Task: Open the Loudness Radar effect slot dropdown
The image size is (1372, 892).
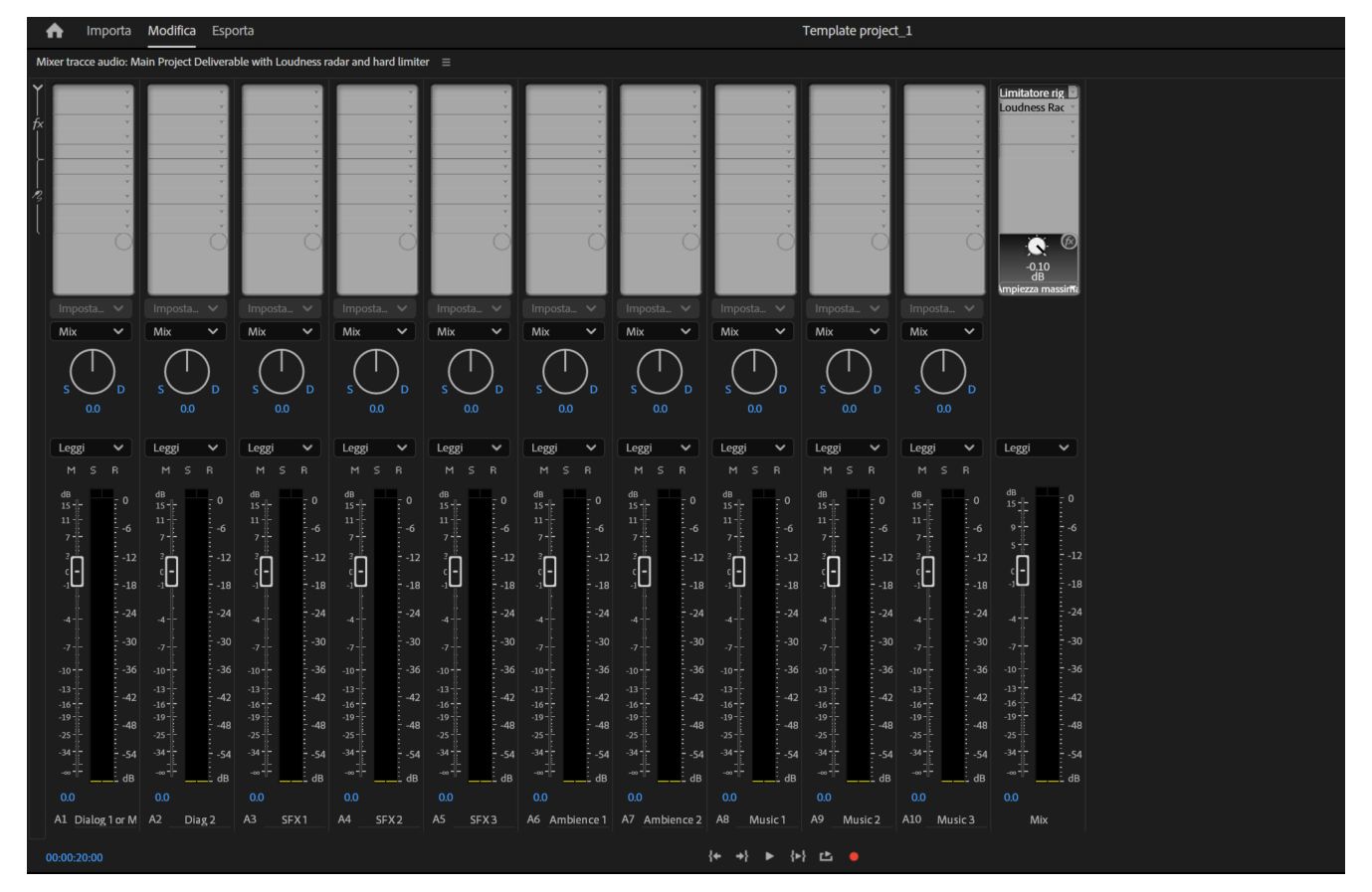Action: click(x=1073, y=107)
